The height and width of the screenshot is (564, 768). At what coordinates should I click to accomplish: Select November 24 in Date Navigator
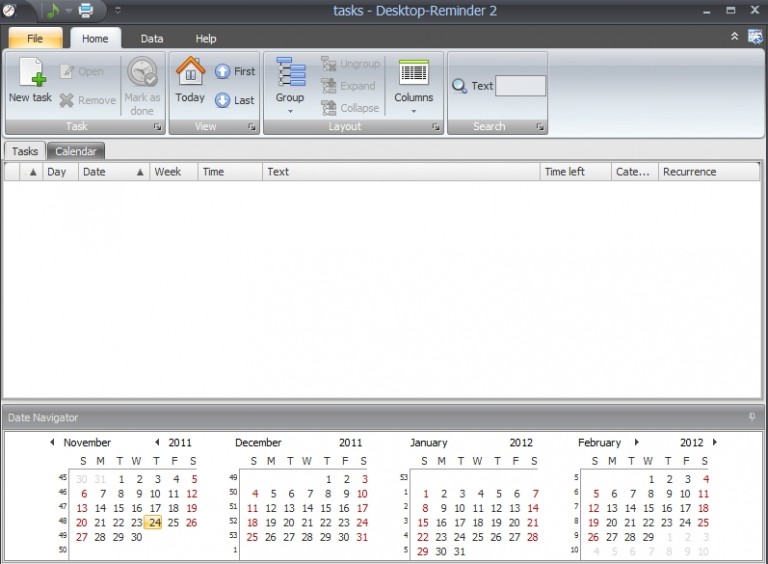(155, 523)
